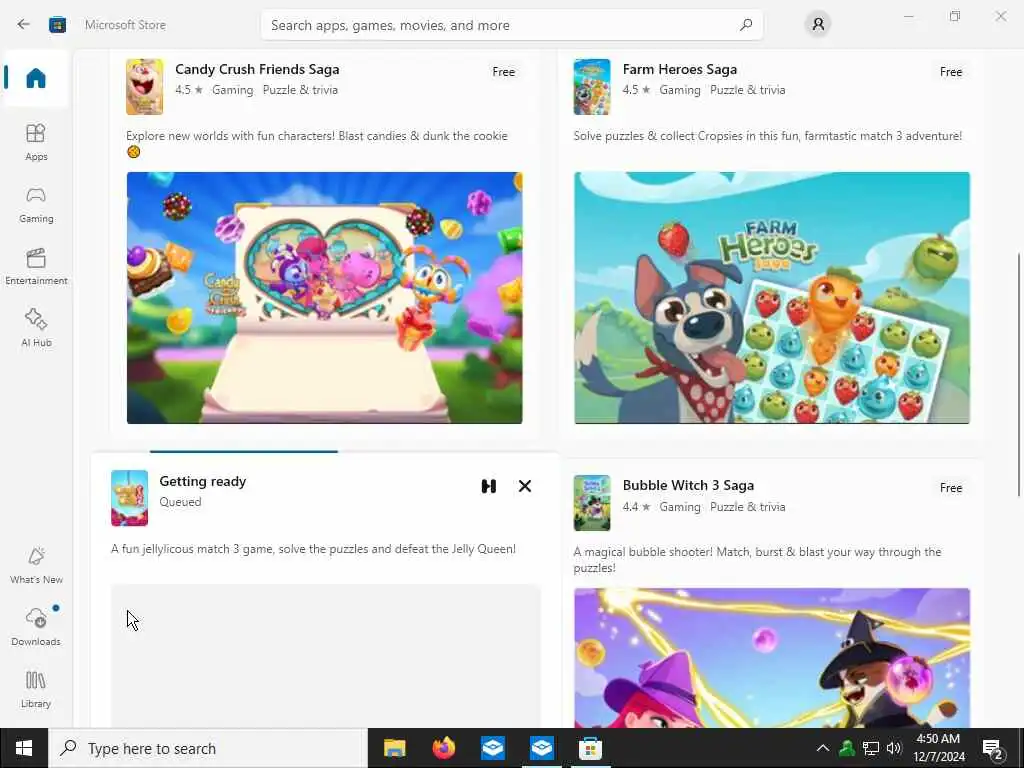Go back using the back arrow
Viewport: 1024px width, 768px height.
click(24, 25)
